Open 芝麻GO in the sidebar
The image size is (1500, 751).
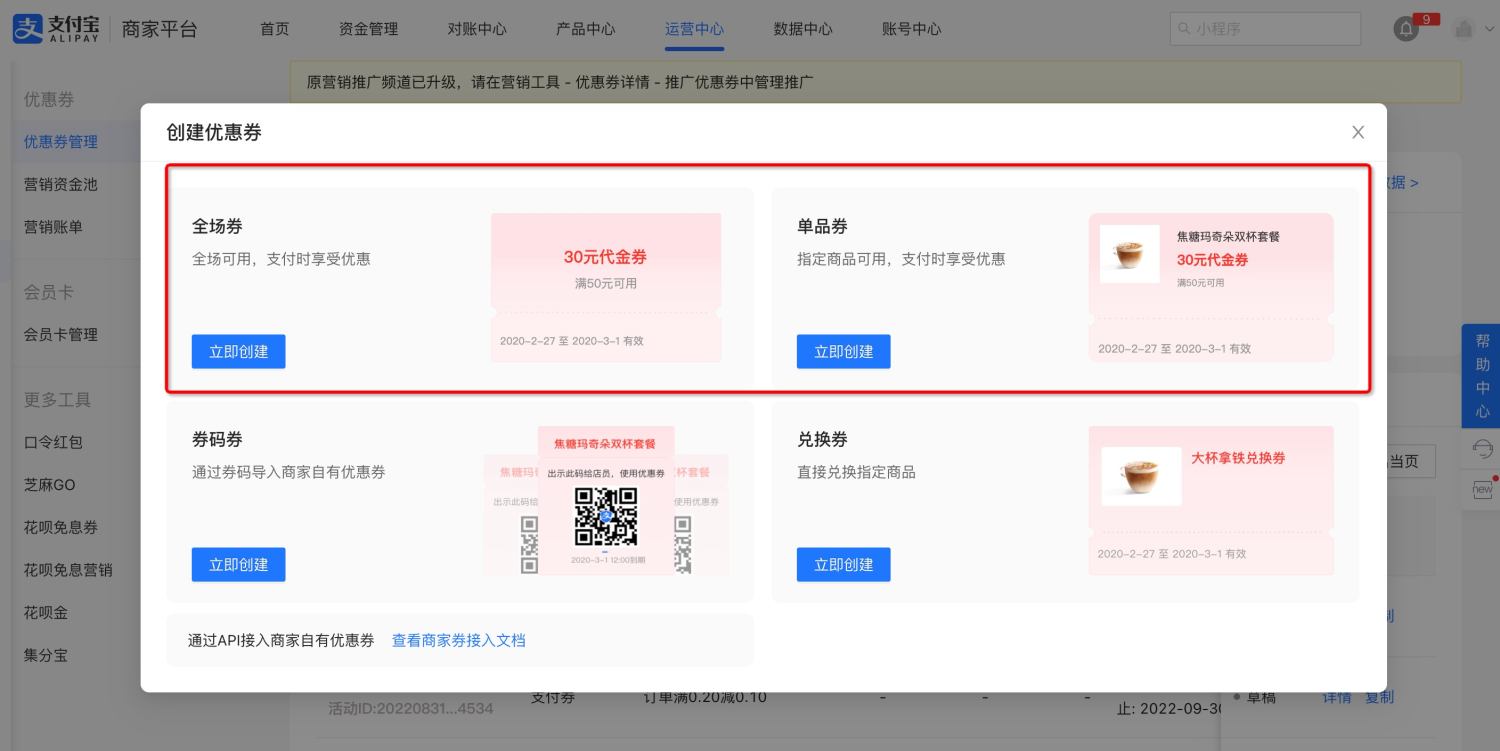(50, 484)
